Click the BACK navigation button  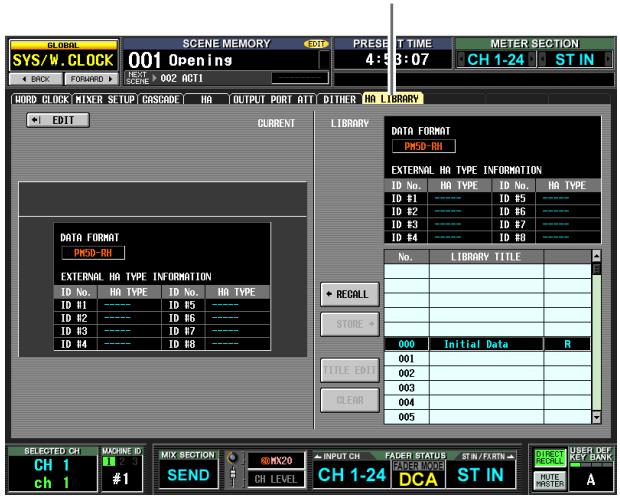coord(36,79)
